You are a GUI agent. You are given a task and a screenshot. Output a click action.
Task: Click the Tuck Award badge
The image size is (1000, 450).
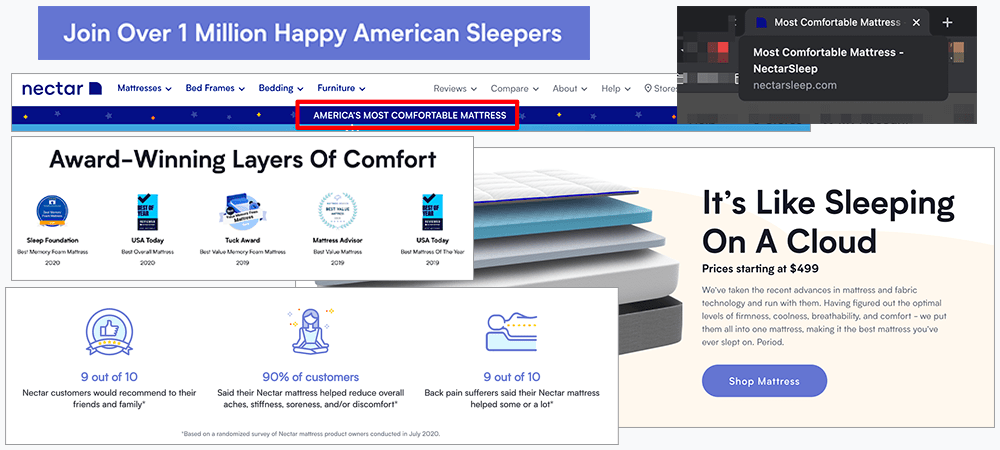pyautogui.click(x=242, y=214)
